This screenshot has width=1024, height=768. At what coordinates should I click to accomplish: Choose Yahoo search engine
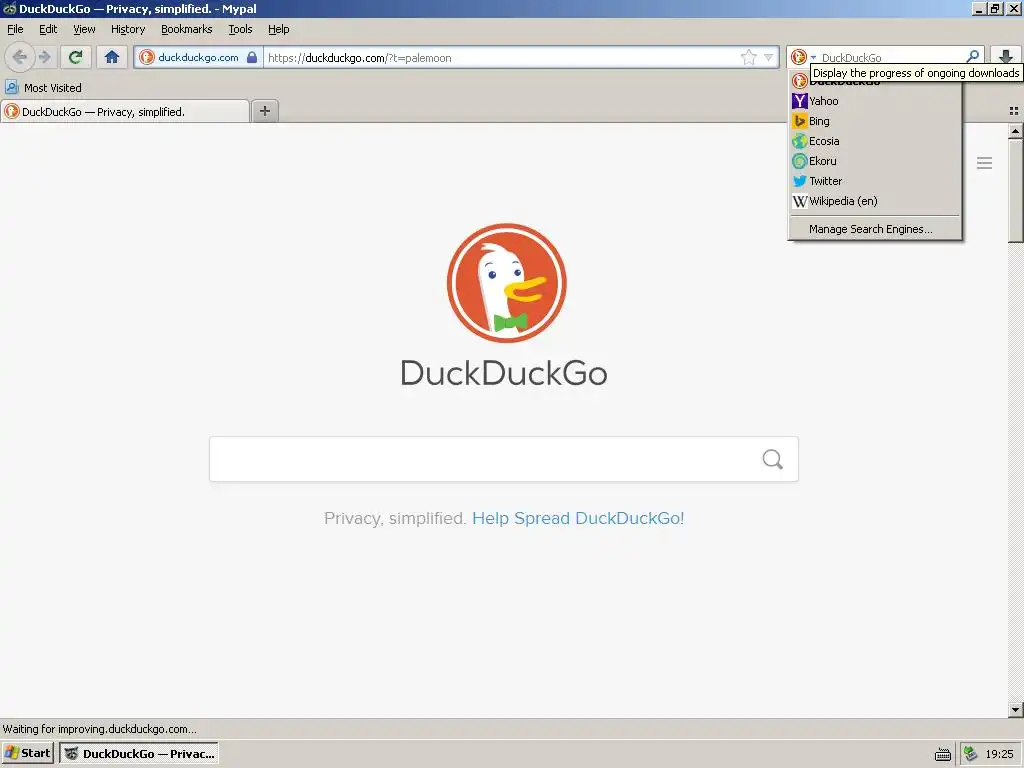point(875,101)
